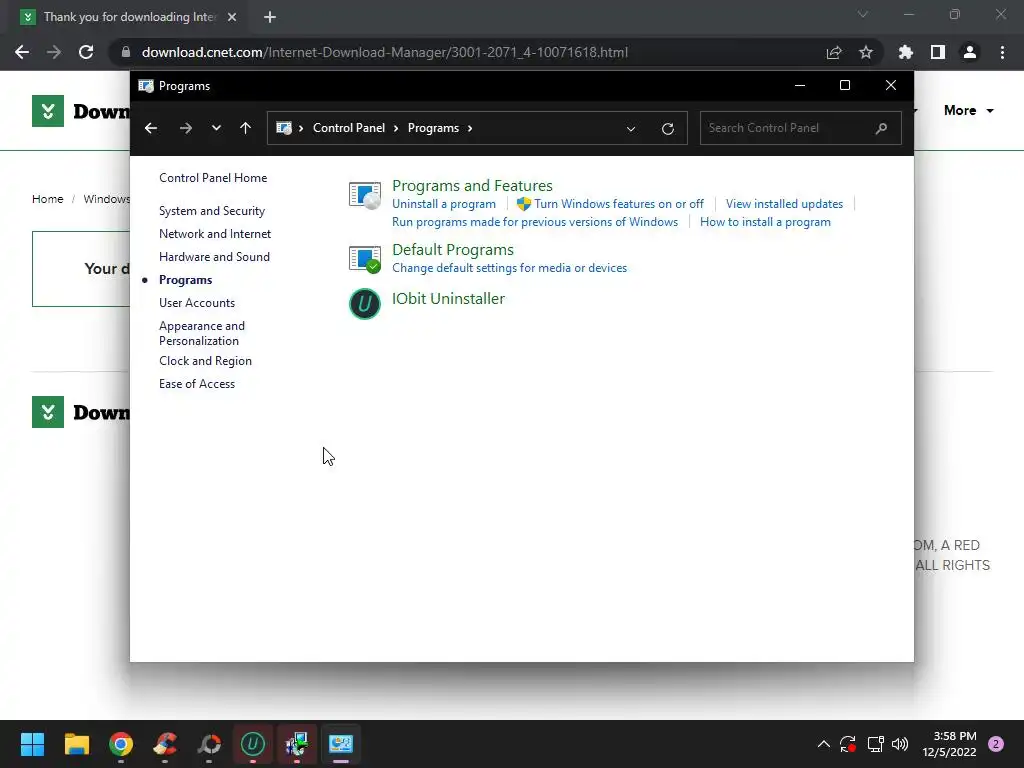Open Chrome three-dot menu
1024x768 pixels.
1002,52
